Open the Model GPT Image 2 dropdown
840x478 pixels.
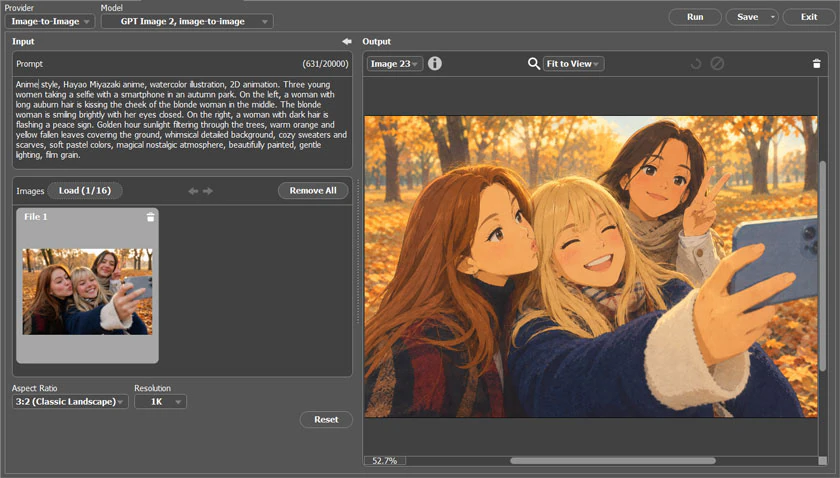pyautogui.click(x=188, y=21)
